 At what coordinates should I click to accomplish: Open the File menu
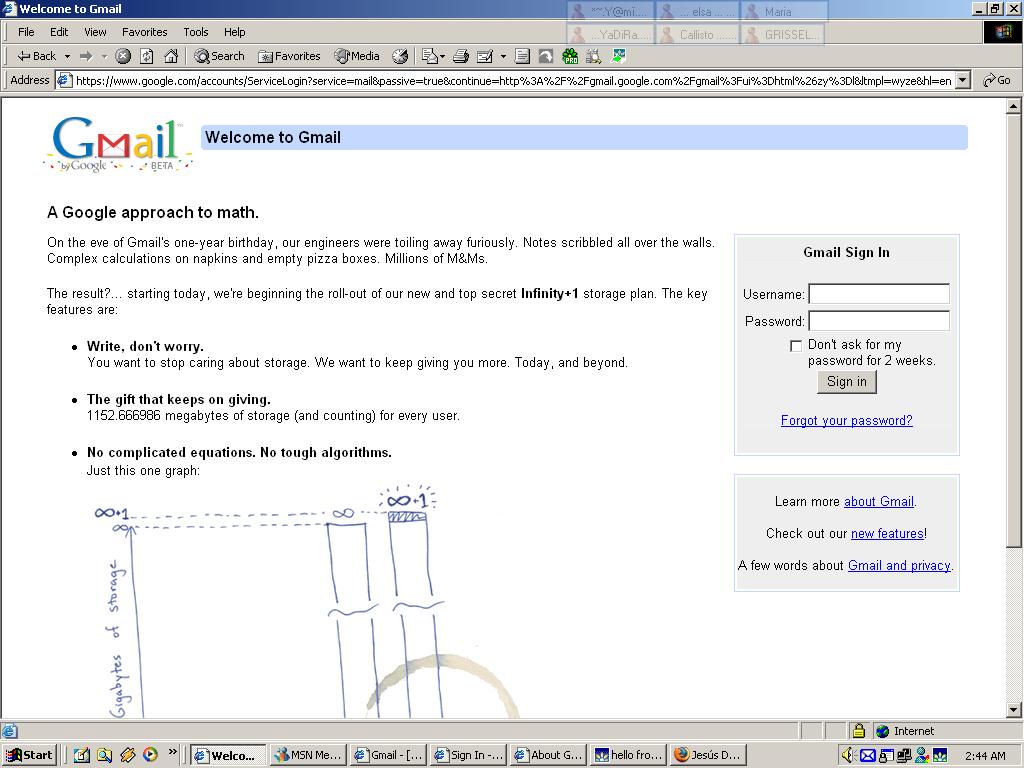point(26,32)
